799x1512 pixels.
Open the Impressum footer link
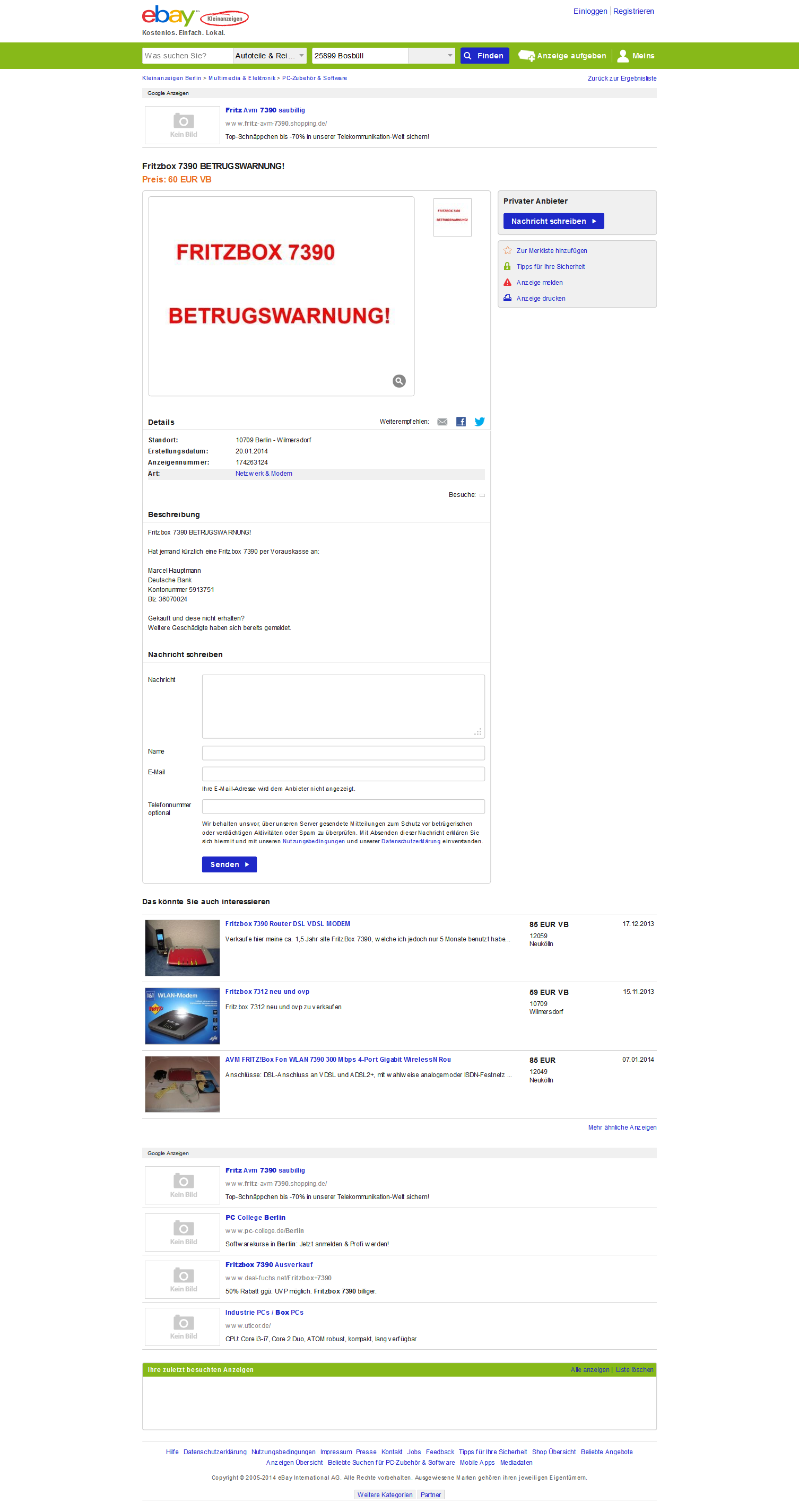coord(336,1452)
